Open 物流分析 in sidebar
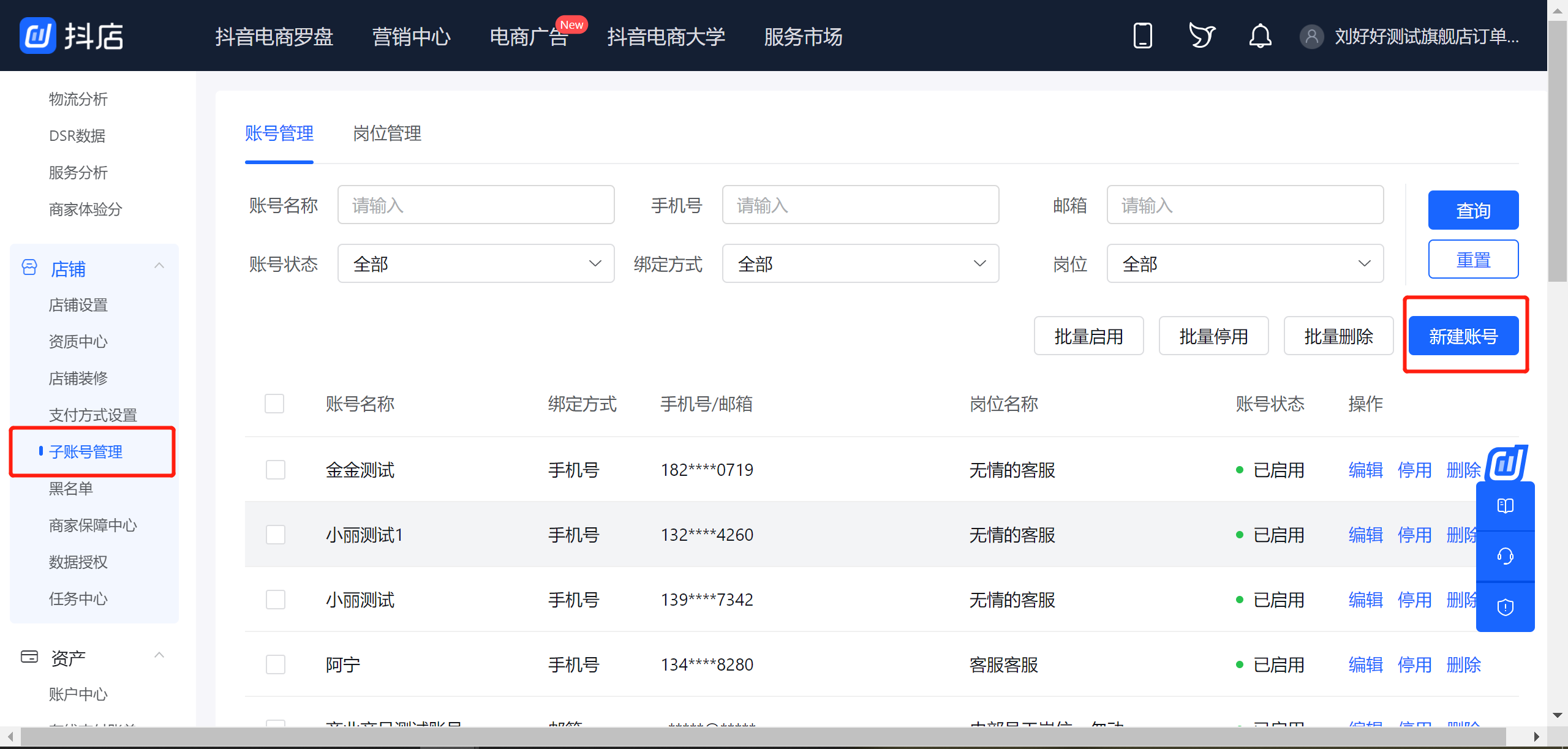The width and height of the screenshot is (1568, 749). (78, 99)
